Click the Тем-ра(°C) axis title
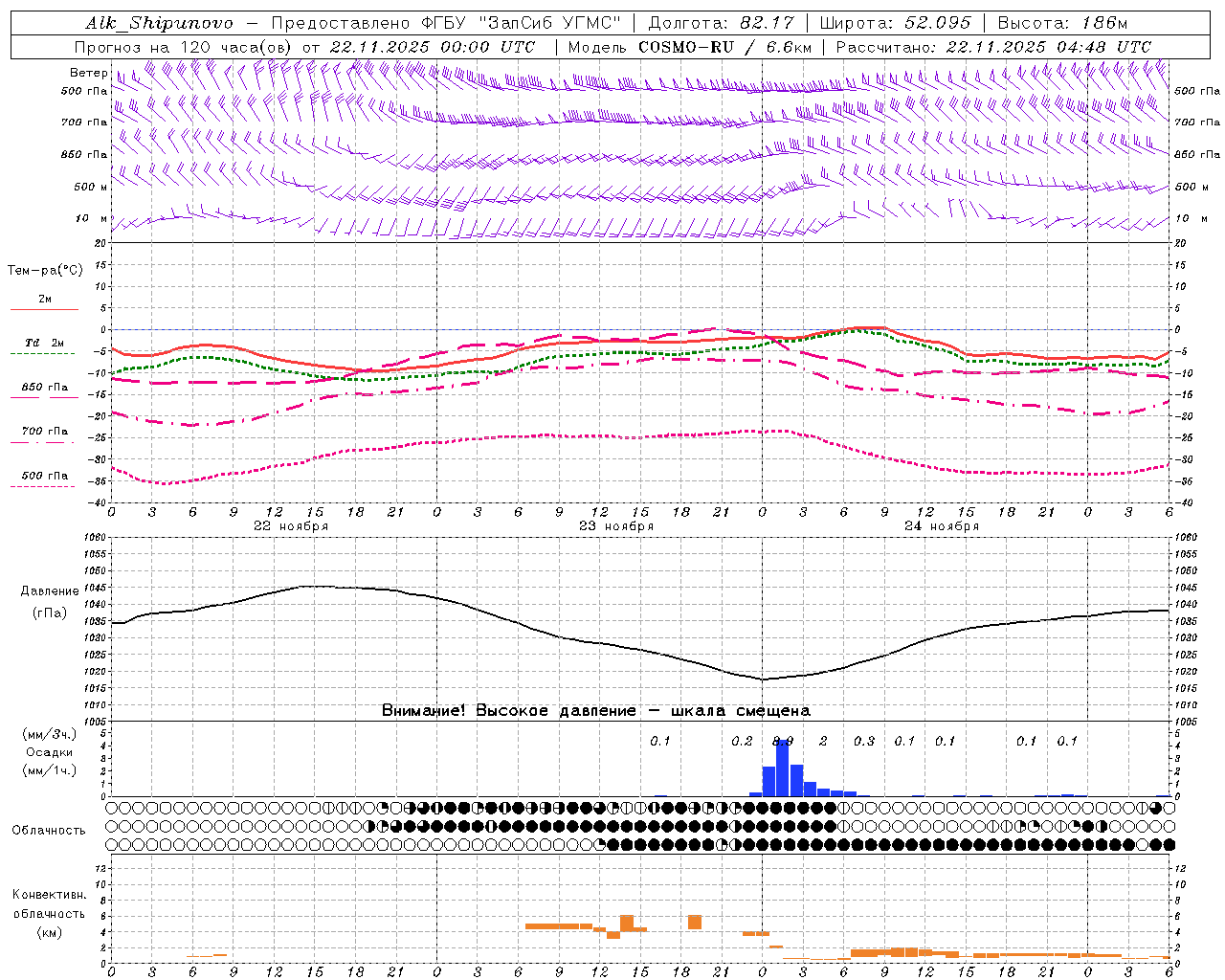 (45, 271)
